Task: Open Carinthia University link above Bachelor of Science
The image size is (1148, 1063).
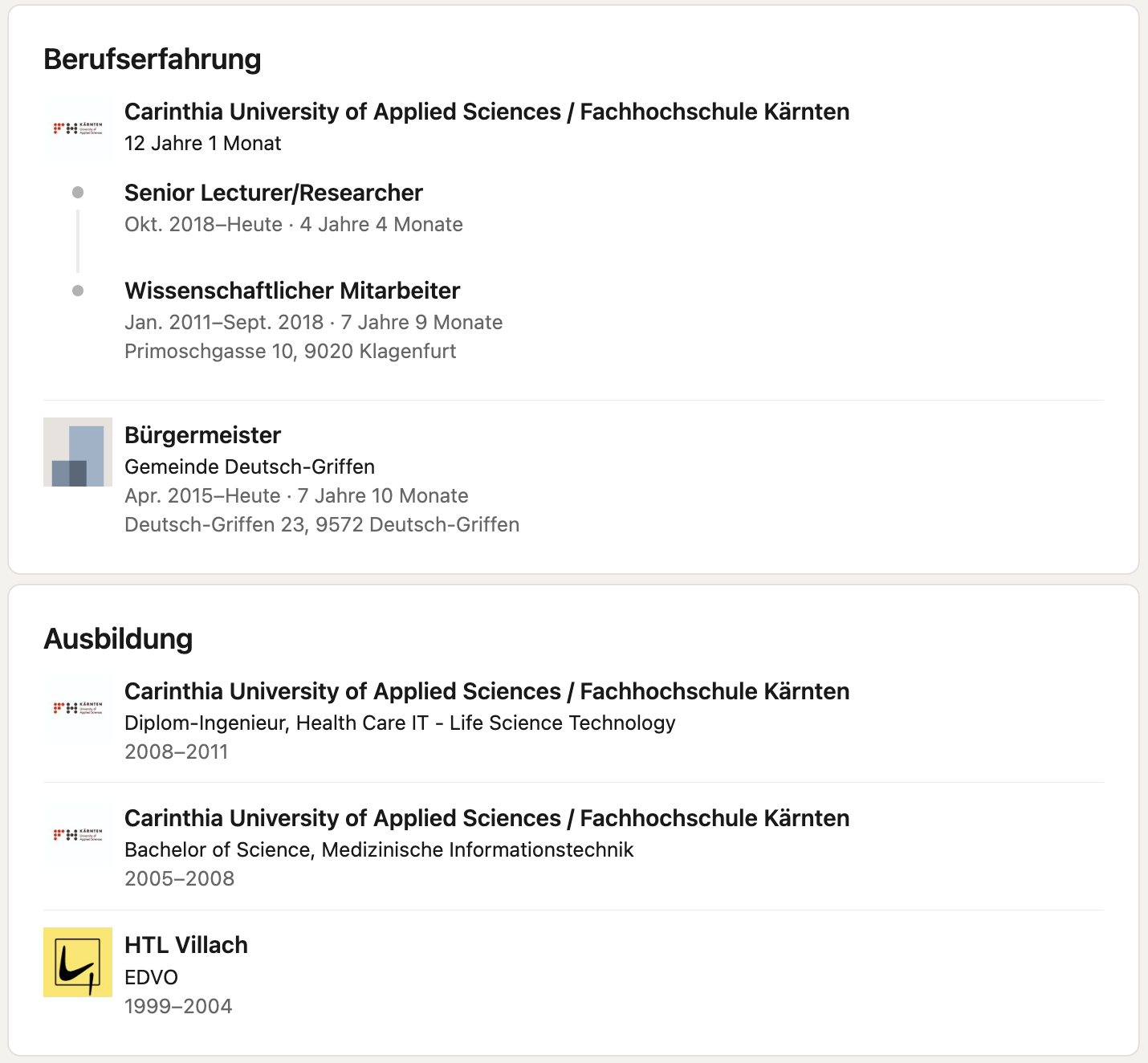Action: (486, 818)
